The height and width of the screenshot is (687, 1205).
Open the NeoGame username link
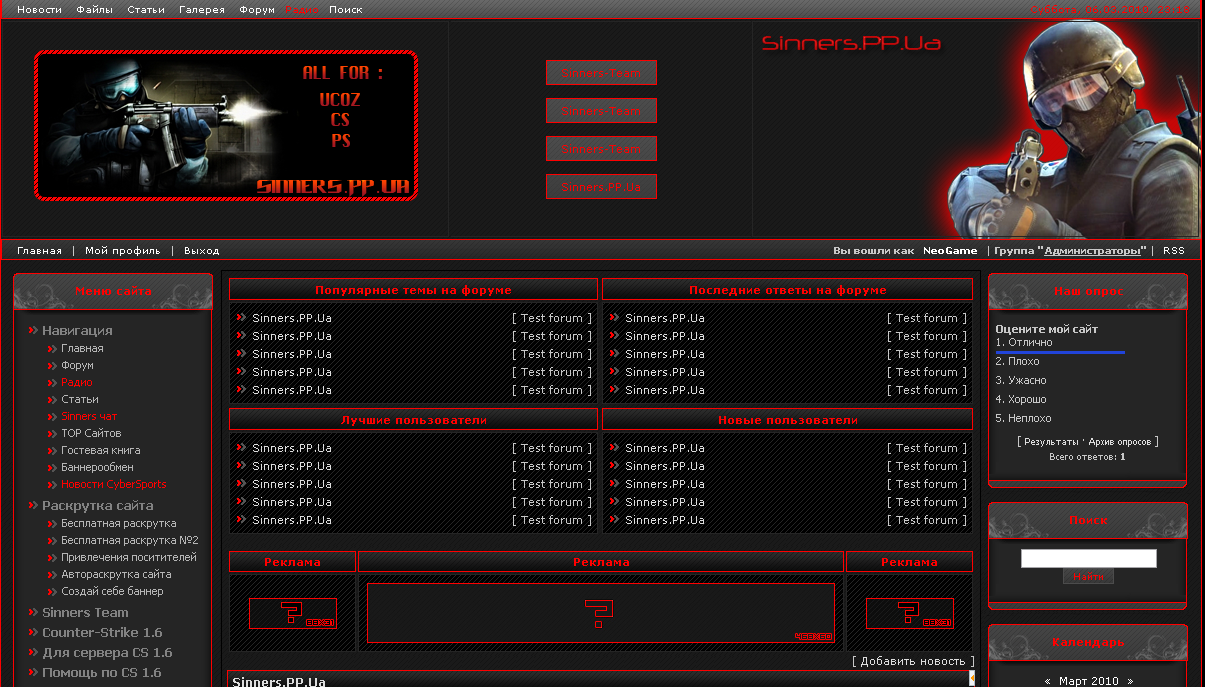pyautogui.click(x=950, y=251)
